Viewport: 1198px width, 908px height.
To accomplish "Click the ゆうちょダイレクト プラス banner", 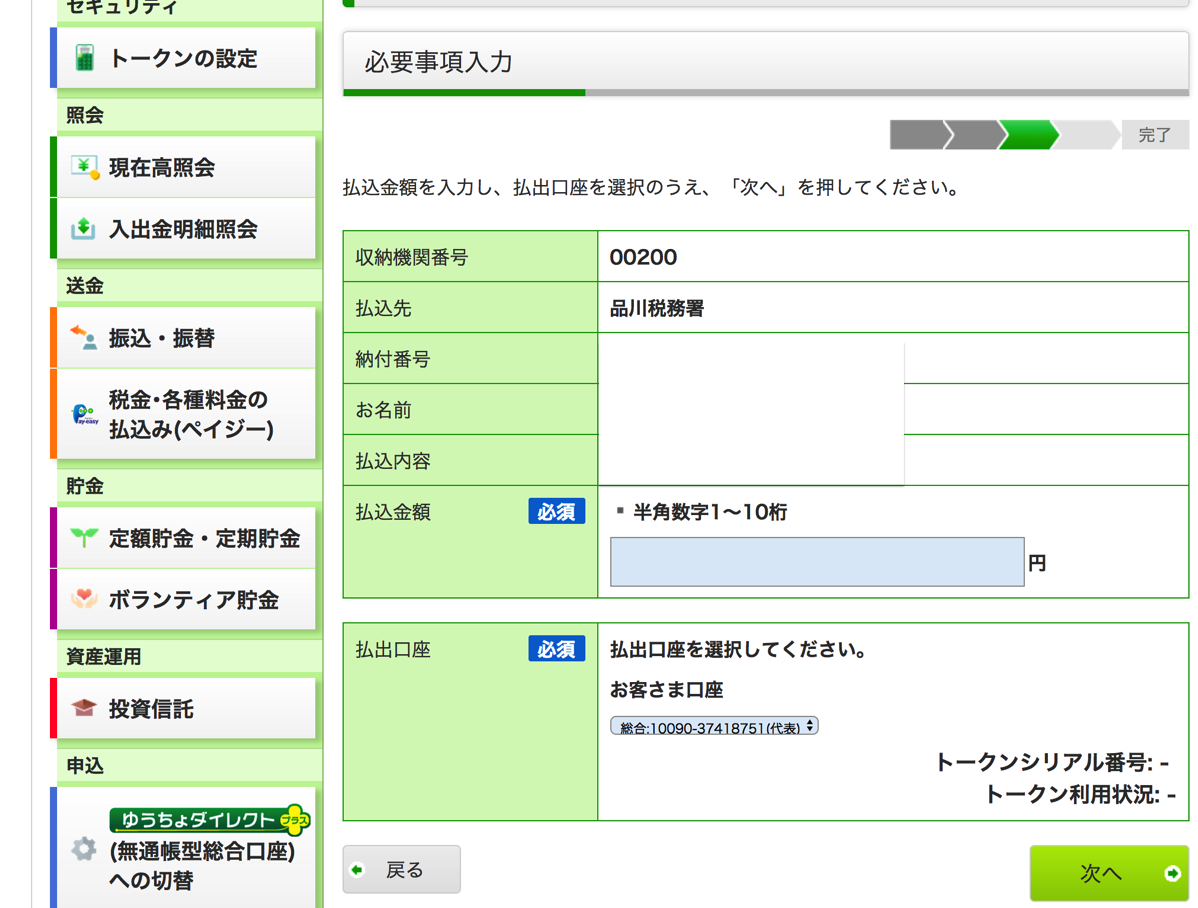I will (x=208, y=820).
